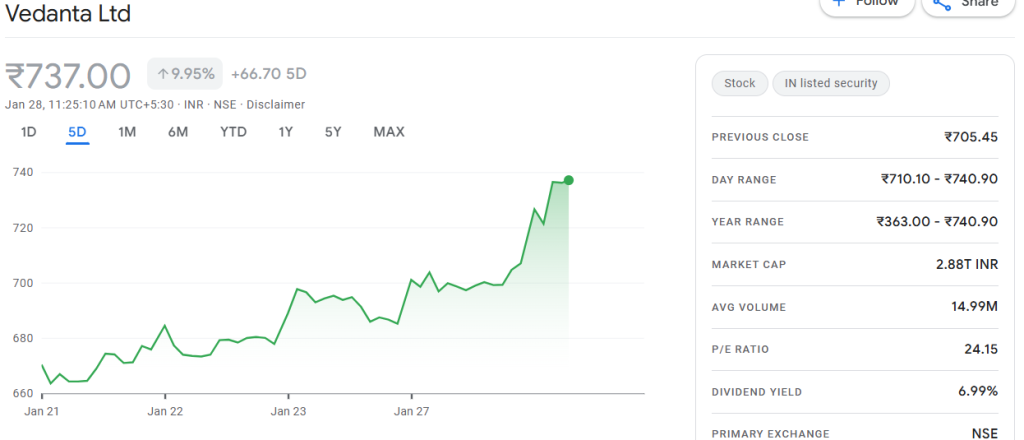Click the Avg Volume label
The image size is (1024, 440).
[749, 307]
